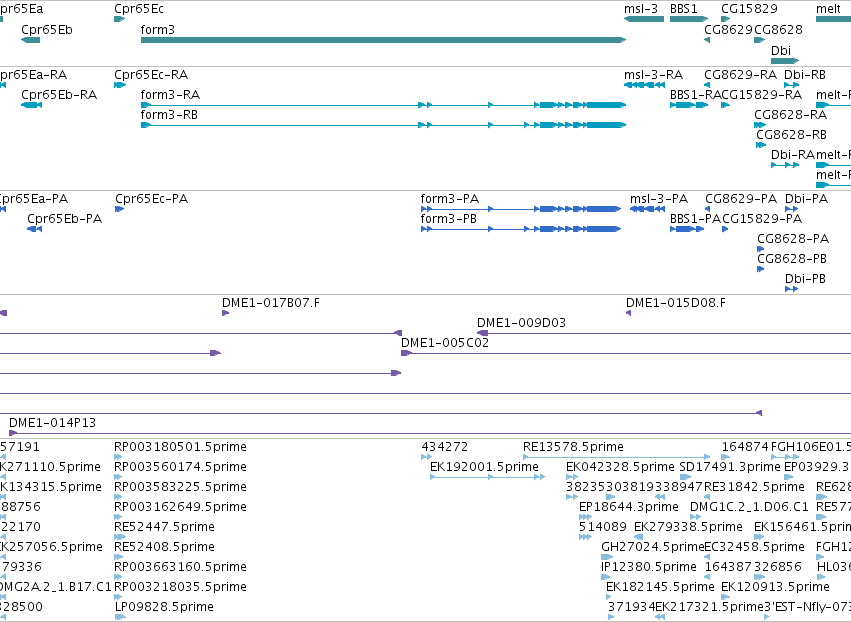Click the LP09828.5prime EST label

pos(164,607)
